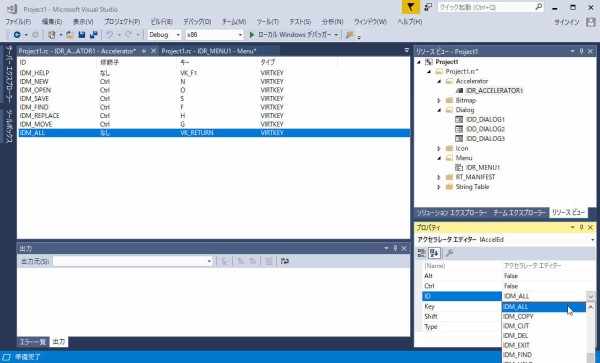Viewport: 600px width, 363px height.
Task: Click the toggle word wrap icon in output
Action: click(x=284, y=261)
